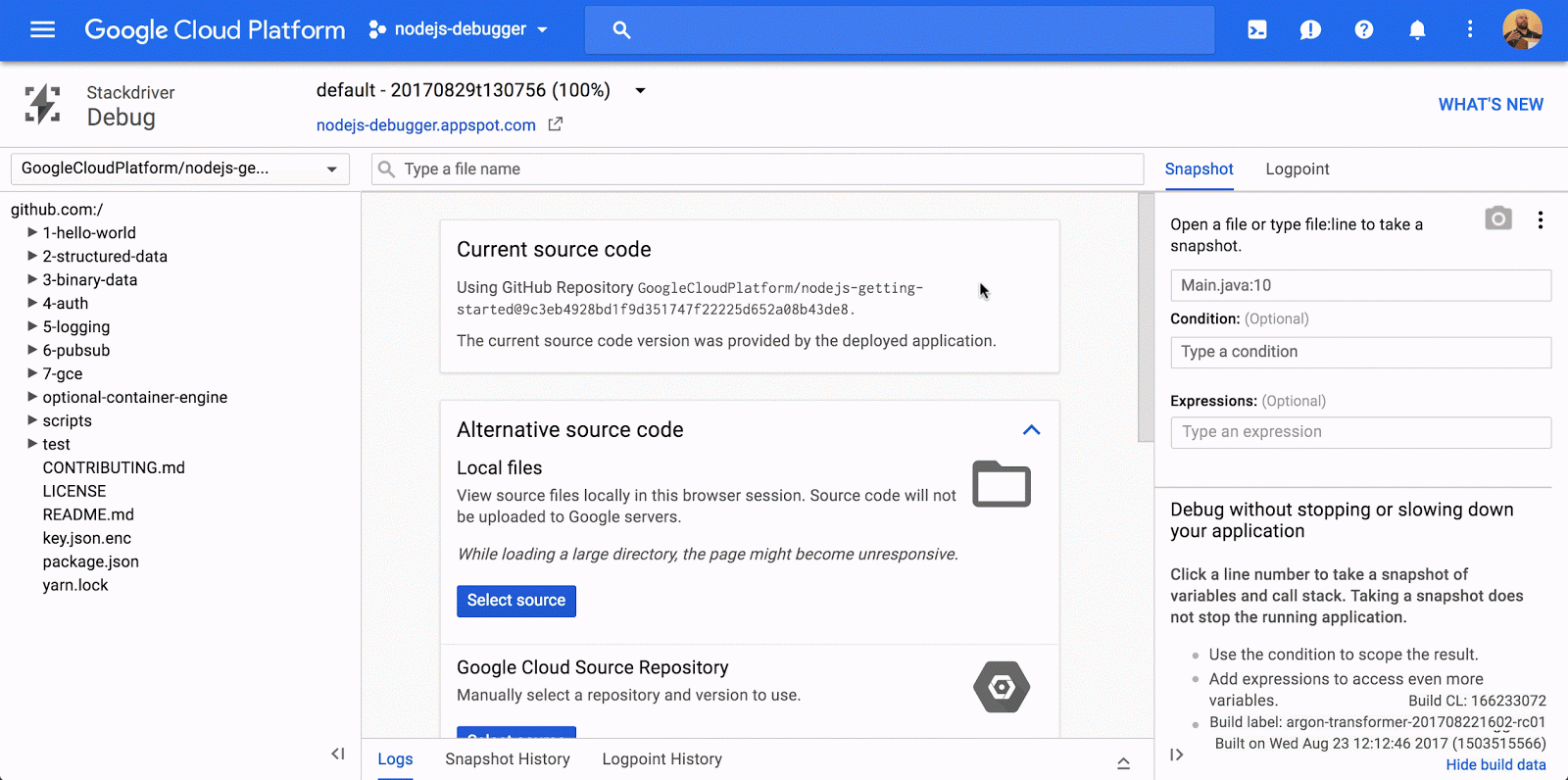Expand the 5-logging folder
Image resolution: width=1568 pixels, height=780 pixels.
click(x=32, y=326)
